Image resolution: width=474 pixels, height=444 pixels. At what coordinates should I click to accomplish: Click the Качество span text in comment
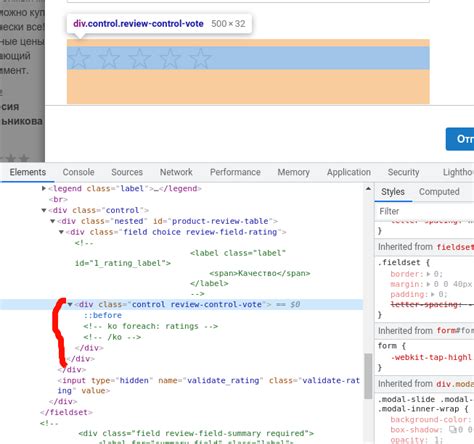(x=260, y=273)
